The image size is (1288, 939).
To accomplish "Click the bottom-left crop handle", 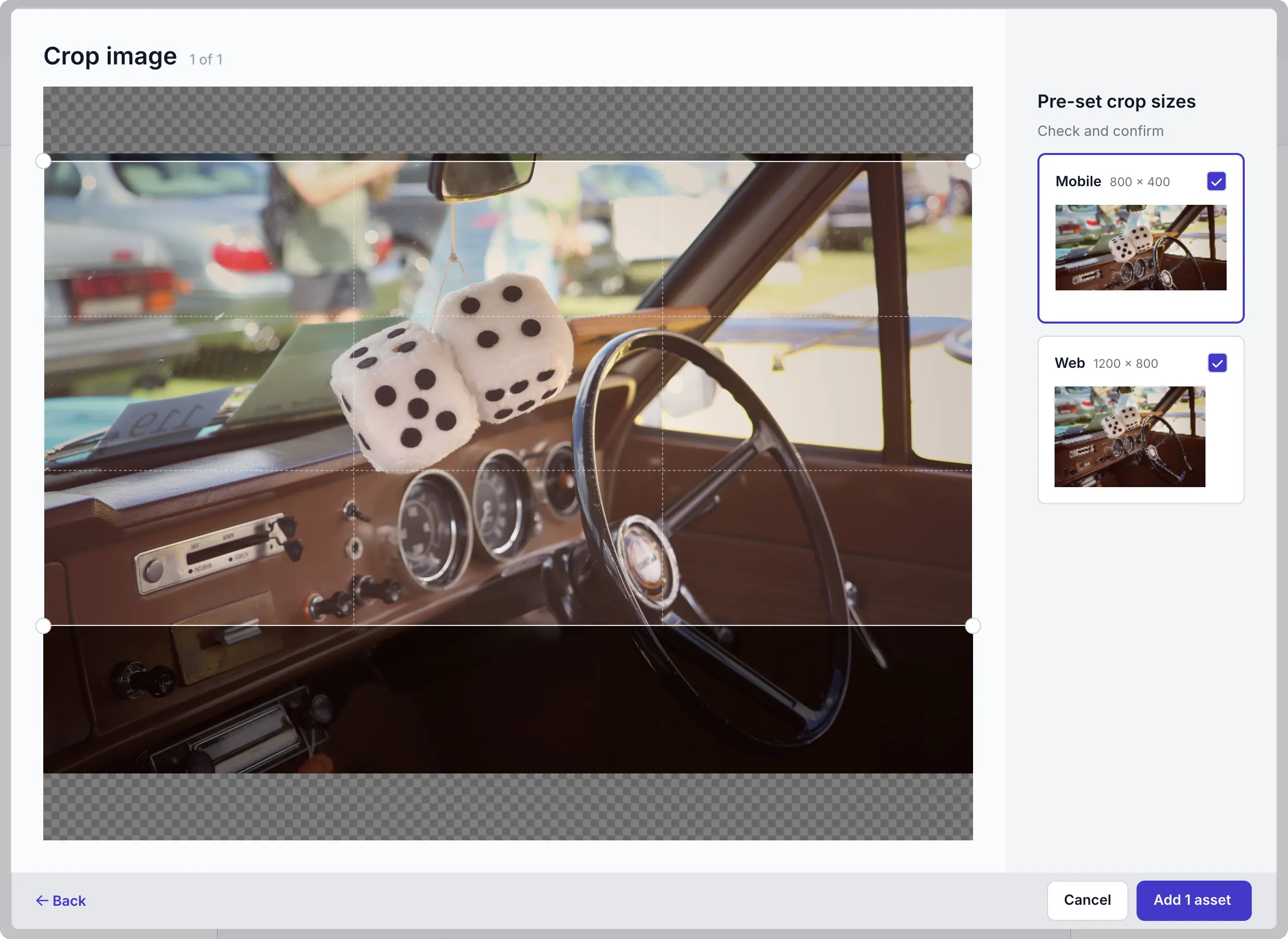I will pos(43,626).
